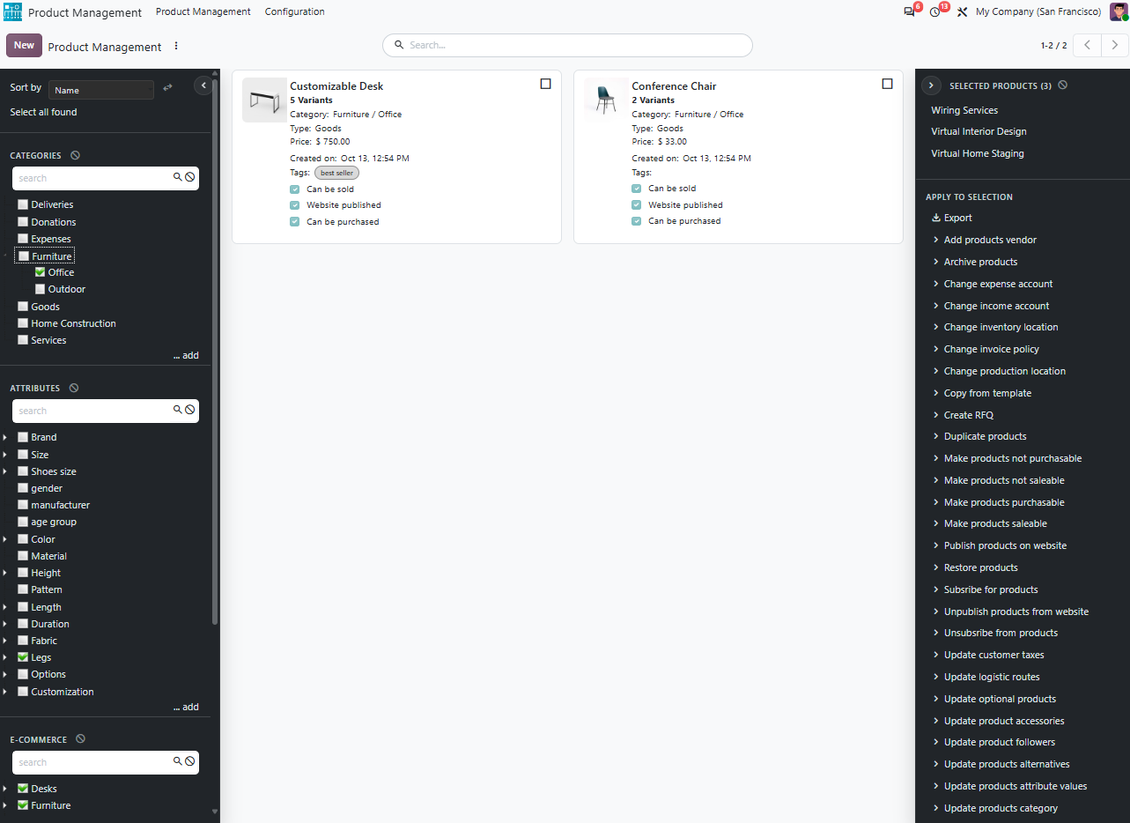Screen dimensions: 1130x823
Task: Export the selected products
Action: click(952, 218)
